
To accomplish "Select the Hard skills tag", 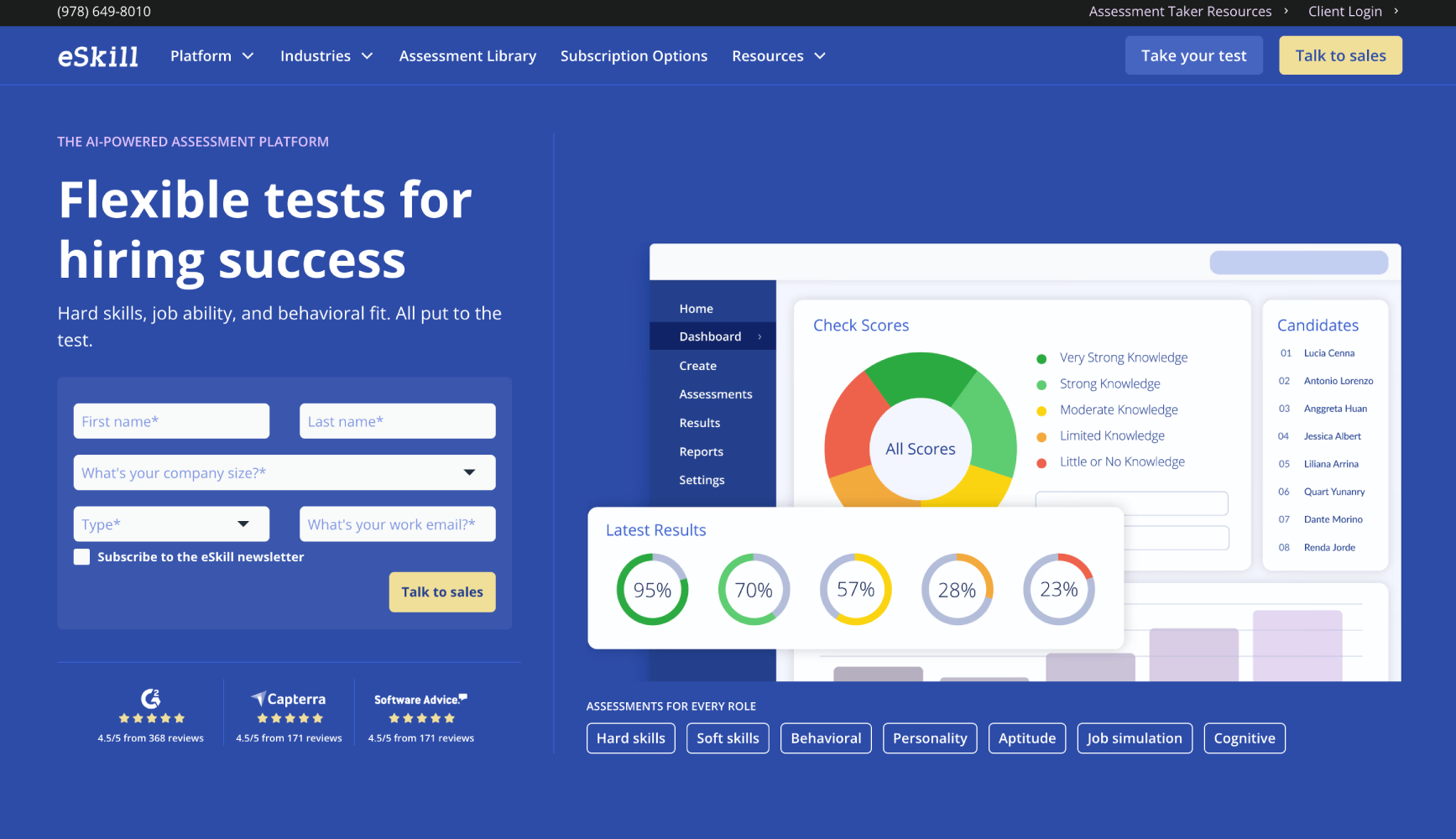I will point(631,738).
